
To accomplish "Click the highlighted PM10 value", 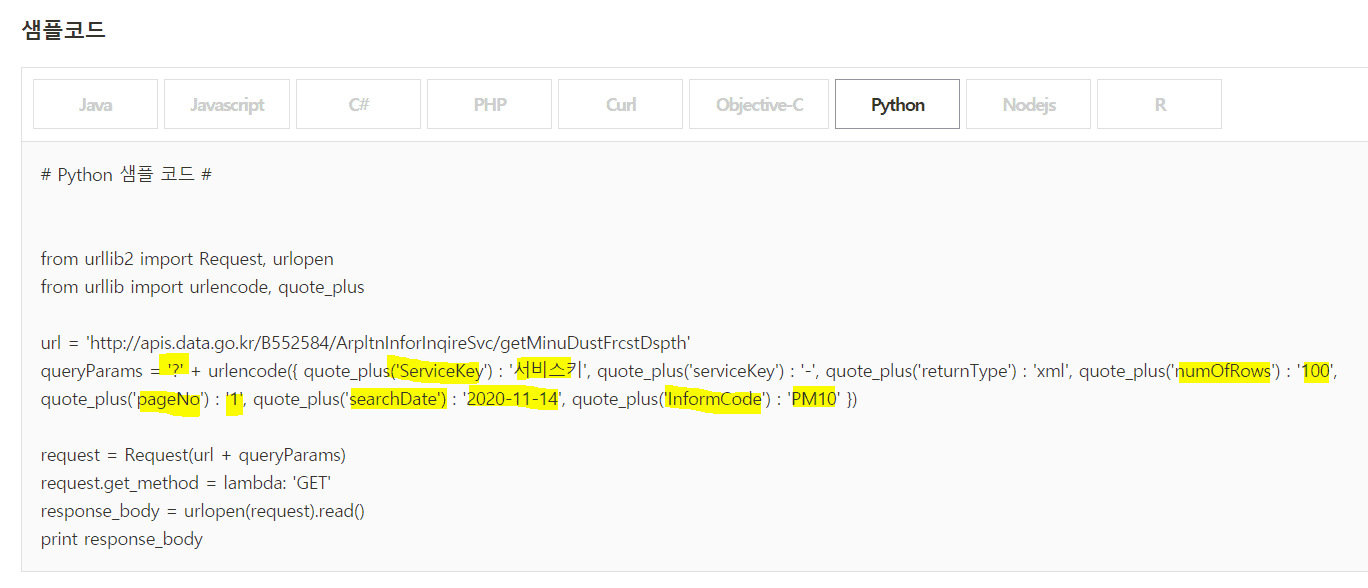I will coord(813,399).
